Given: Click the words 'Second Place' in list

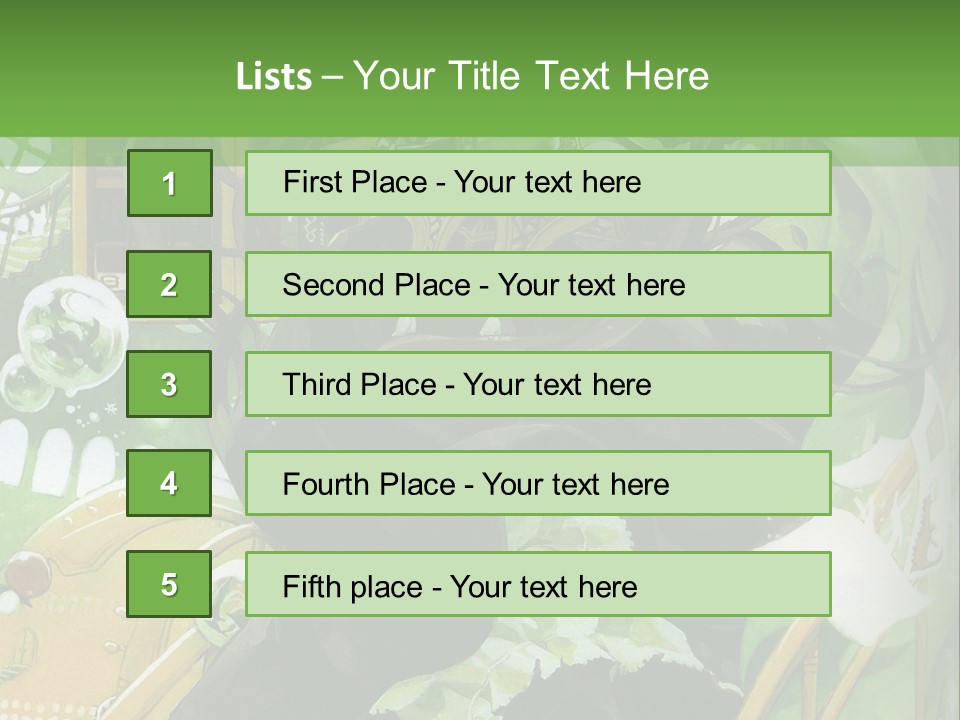Looking at the screenshot, I should (377, 285).
